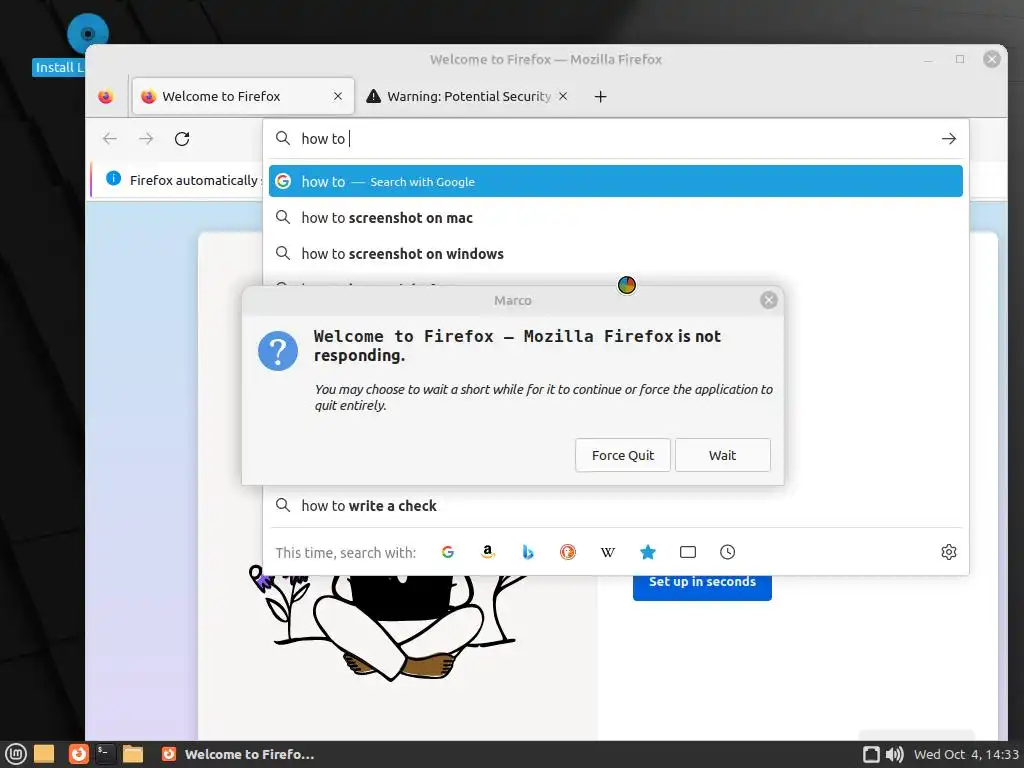This screenshot has height=768, width=1024.
Task: Click the system tray notification icon
Action: pyautogui.click(x=871, y=754)
